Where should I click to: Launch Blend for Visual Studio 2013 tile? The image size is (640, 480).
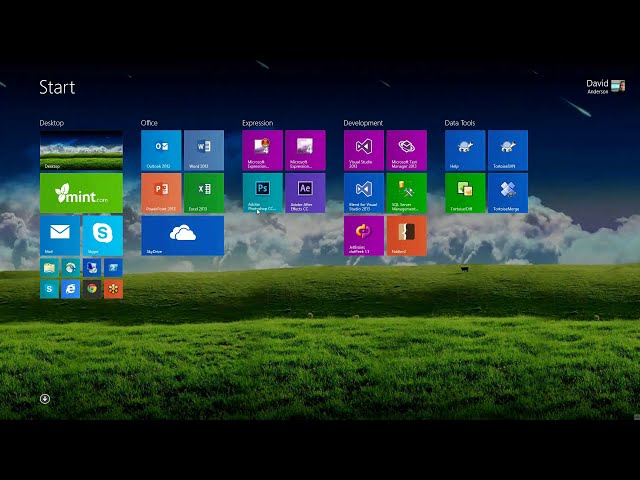(364, 193)
